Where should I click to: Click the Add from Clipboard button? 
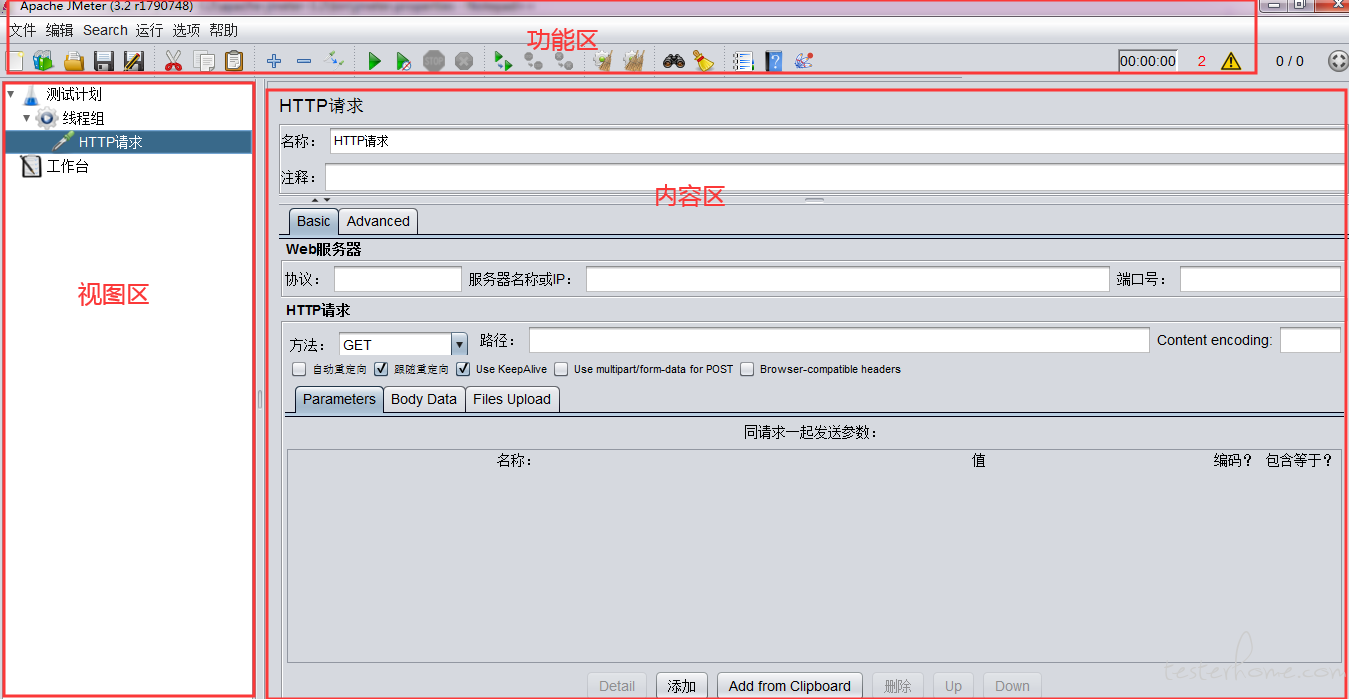(789, 686)
